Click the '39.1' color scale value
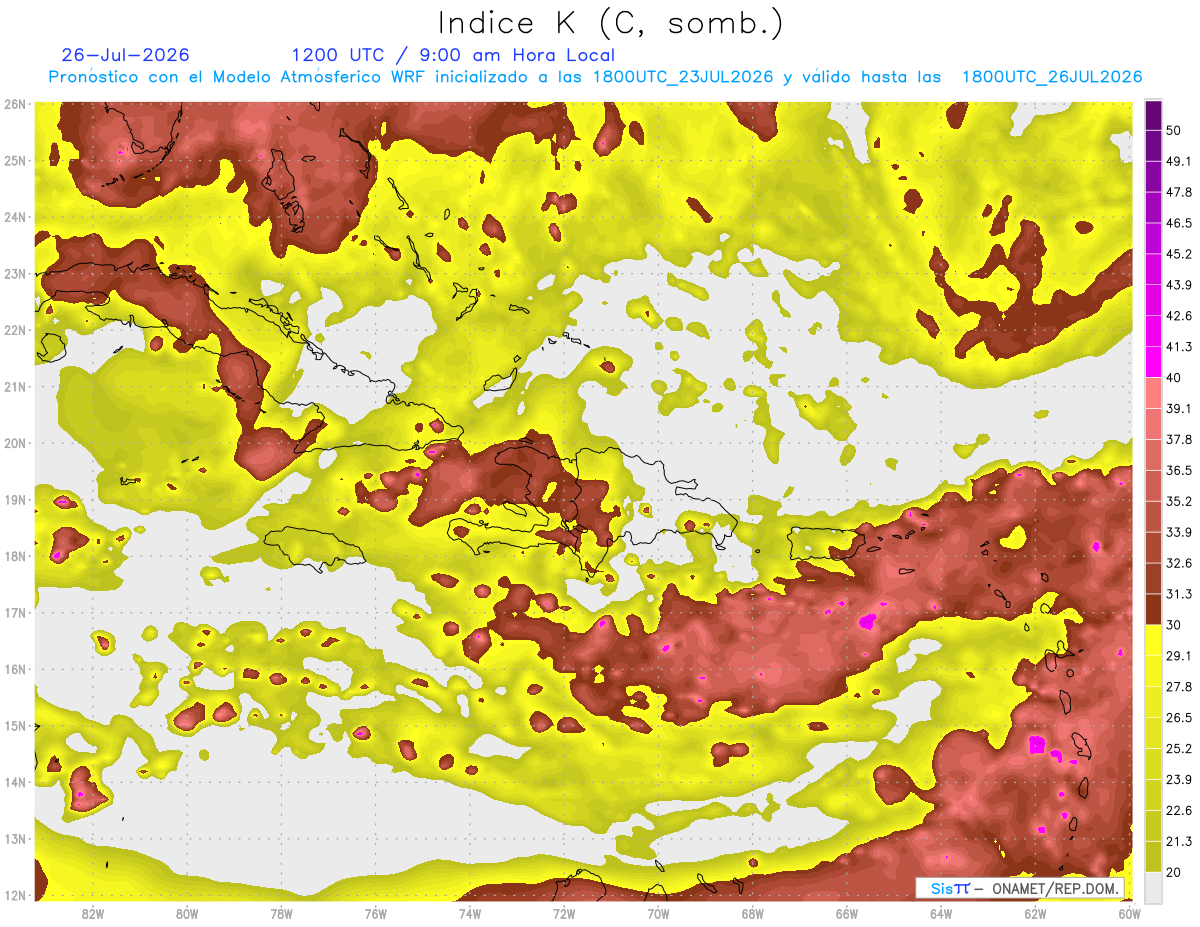Screen dimensions: 1200x927 coord(1179,408)
